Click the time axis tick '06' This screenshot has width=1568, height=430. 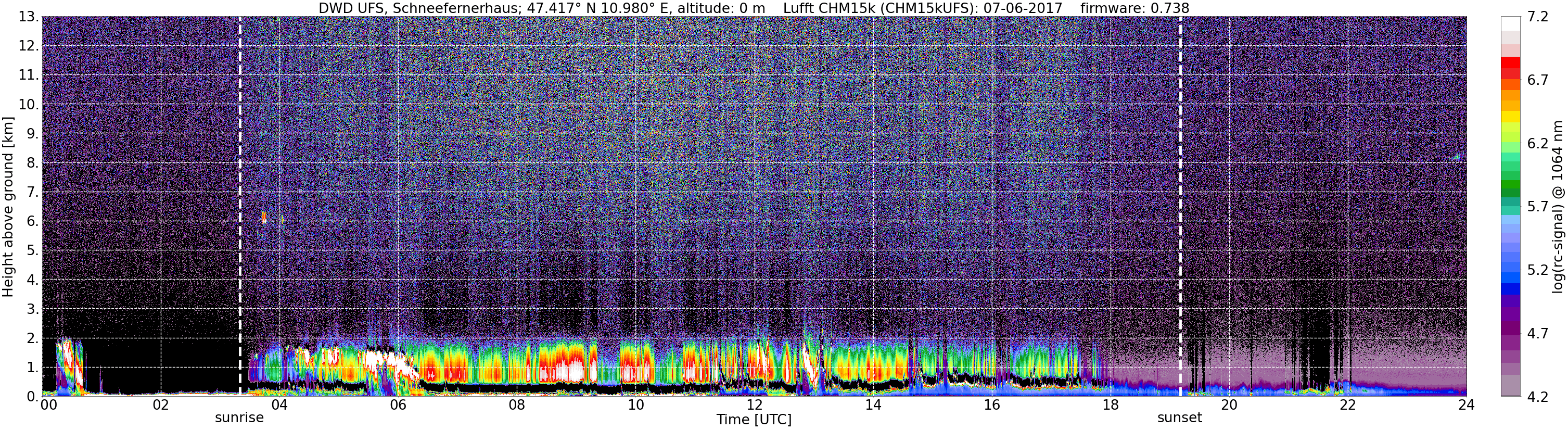pyautogui.click(x=398, y=406)
